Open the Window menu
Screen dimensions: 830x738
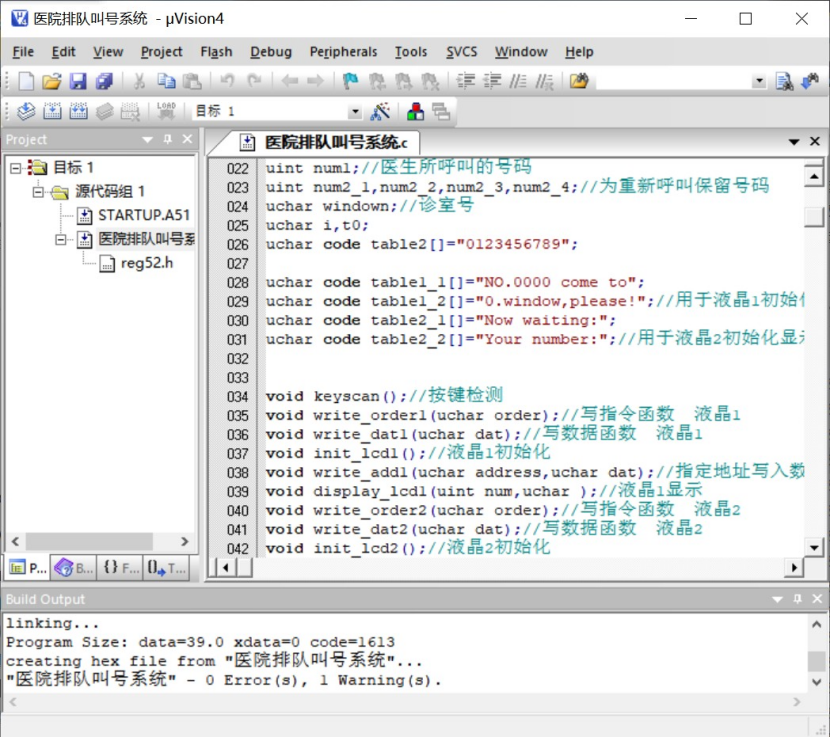pyautogui.click(x=521, y=52)
